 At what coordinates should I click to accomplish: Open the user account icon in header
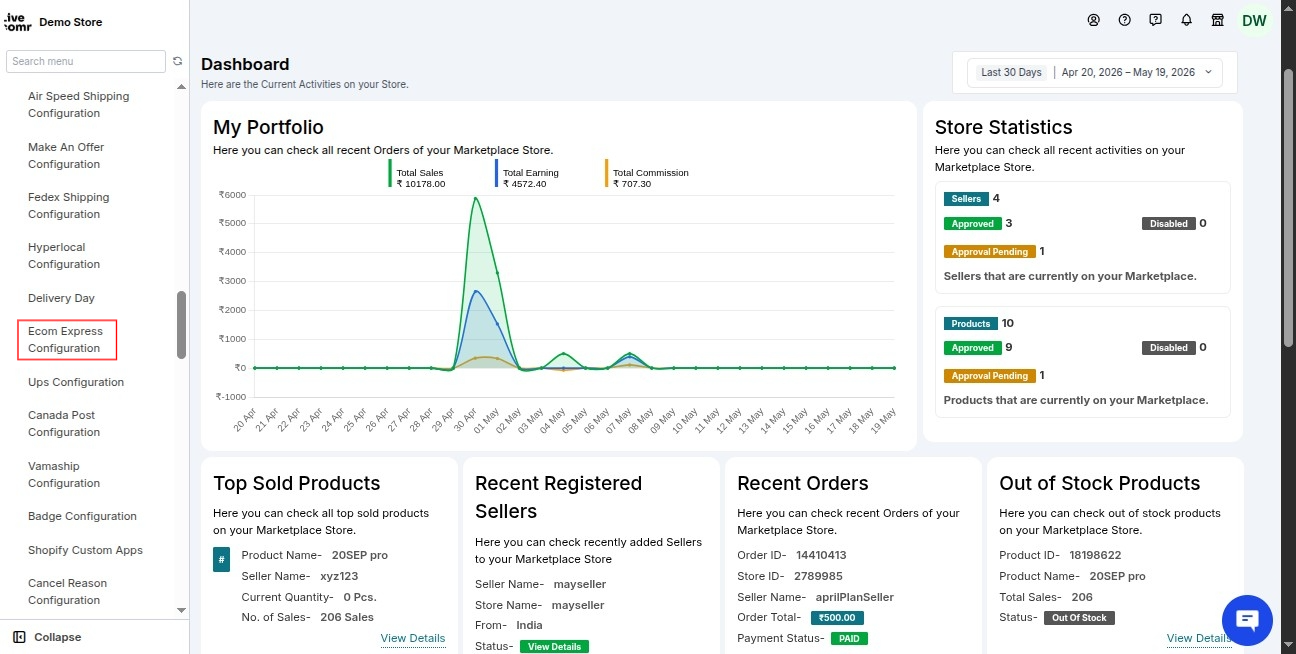(x=1093, y=20)
